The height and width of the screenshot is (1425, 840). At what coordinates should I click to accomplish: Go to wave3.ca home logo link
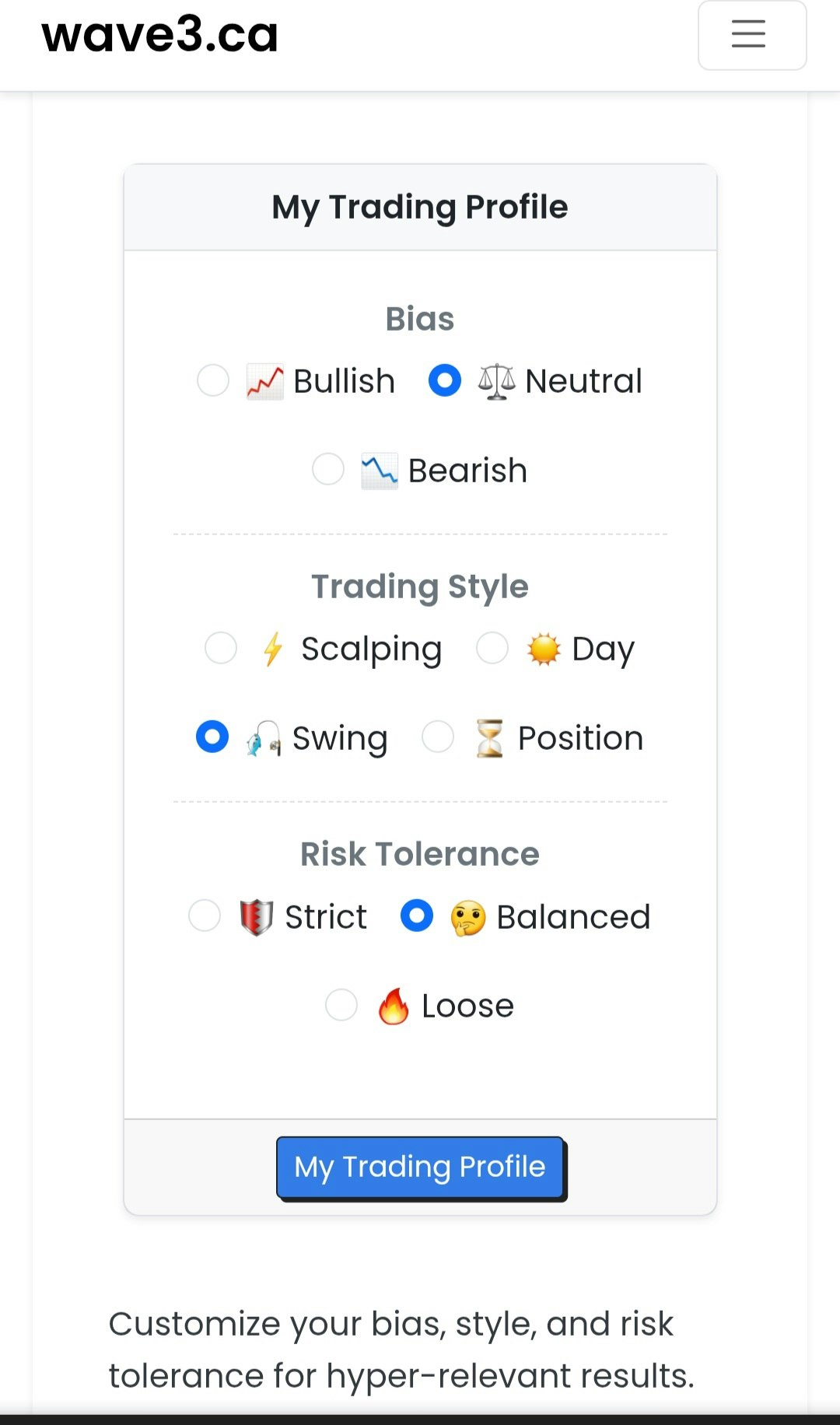tap(160, 35)
